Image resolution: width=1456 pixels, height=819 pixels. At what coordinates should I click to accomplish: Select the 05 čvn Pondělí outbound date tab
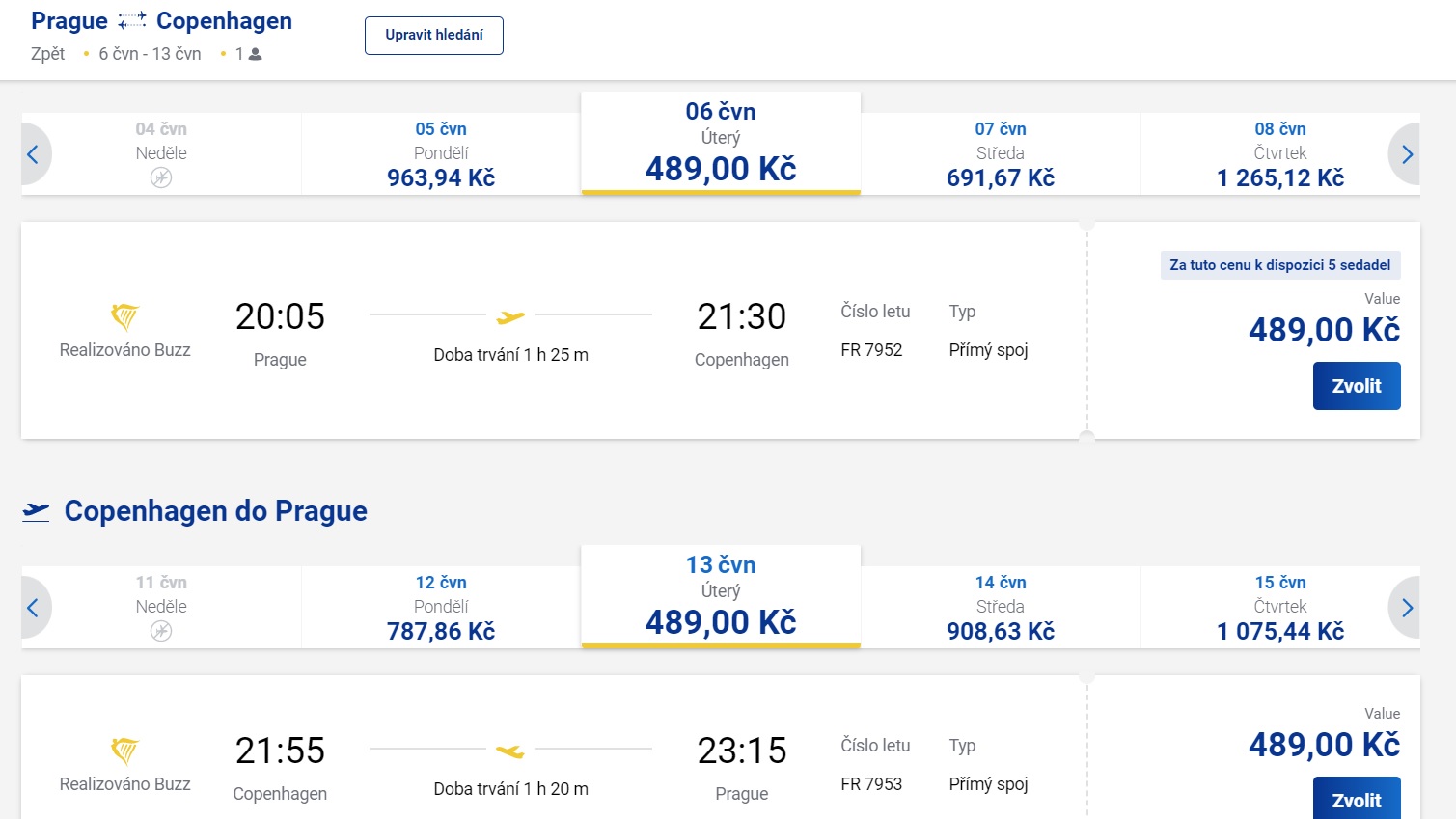tap(441, 154)
